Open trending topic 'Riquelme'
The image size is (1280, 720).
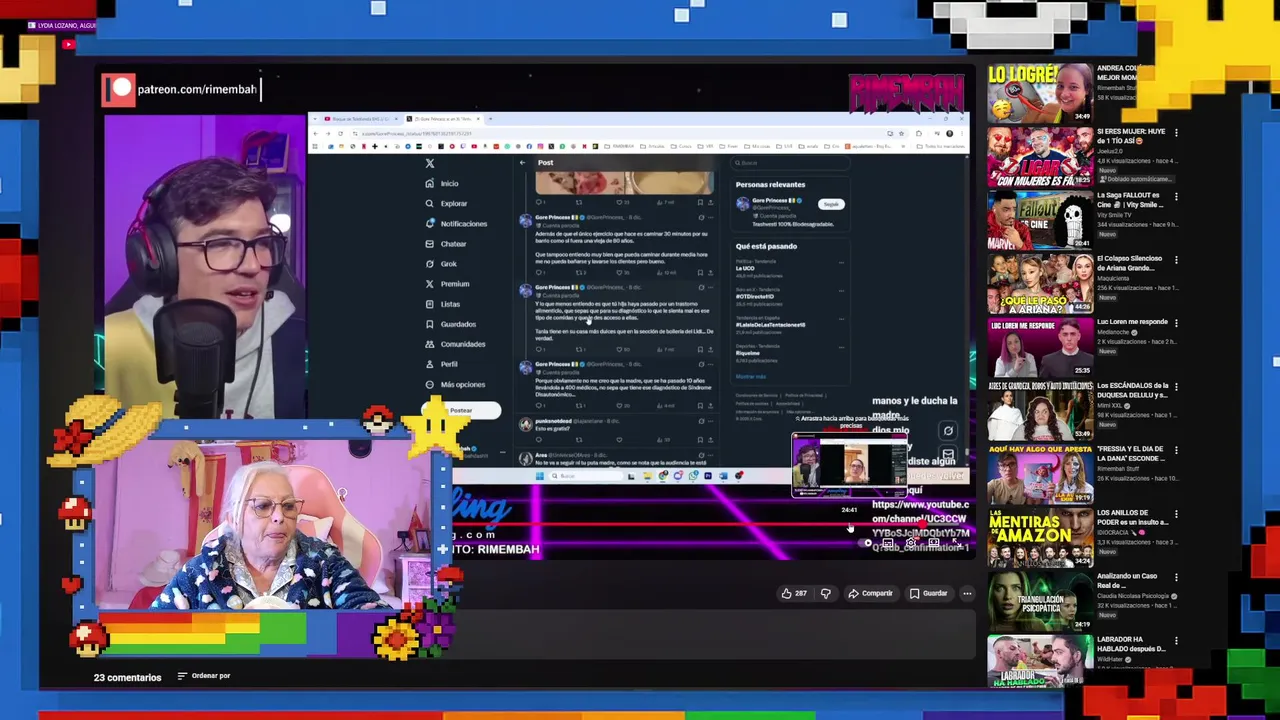click(749, 353)
